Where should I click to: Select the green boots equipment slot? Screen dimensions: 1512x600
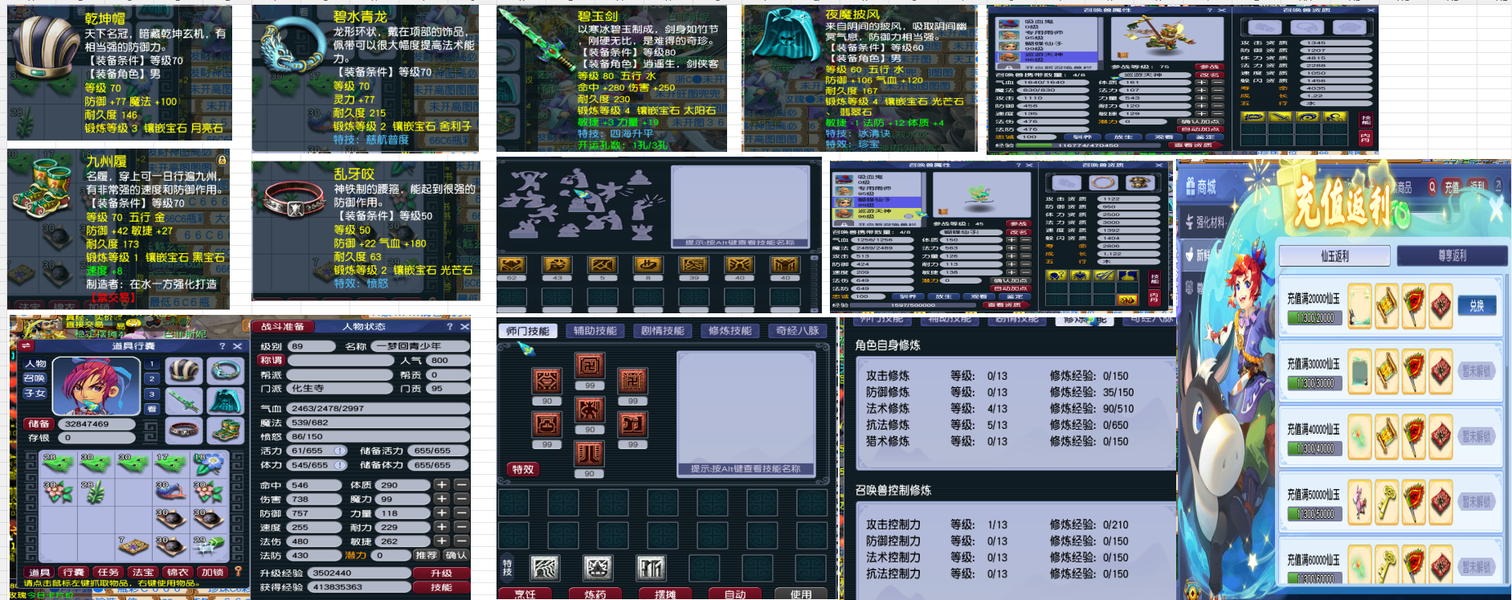[x=225, y=431]
